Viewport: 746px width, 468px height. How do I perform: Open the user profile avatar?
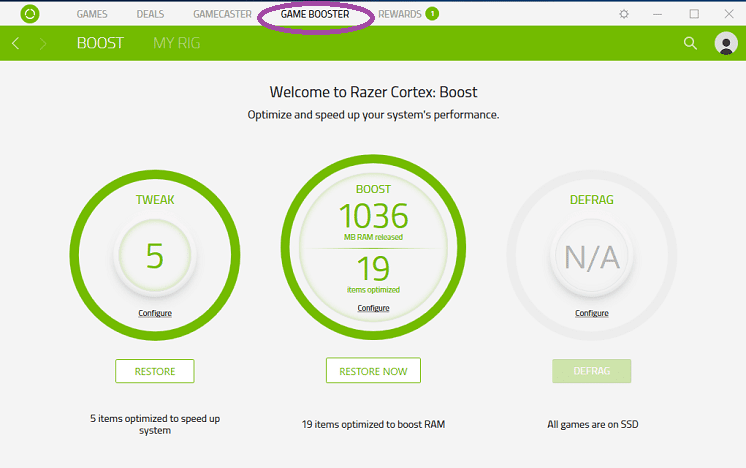point(726,43)
